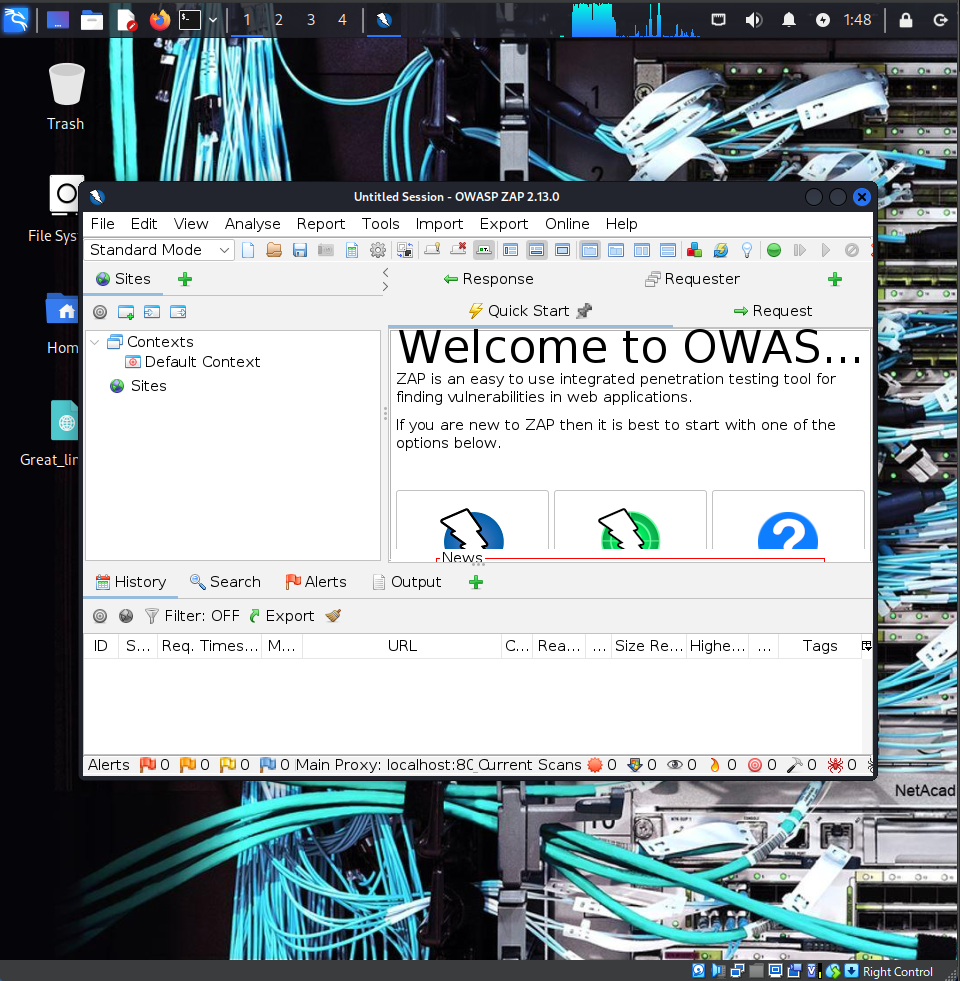Image resolution: width=960 pixels, height=981 pixels.
Task: Open the table column chooser icon
Action: point(866,646)
